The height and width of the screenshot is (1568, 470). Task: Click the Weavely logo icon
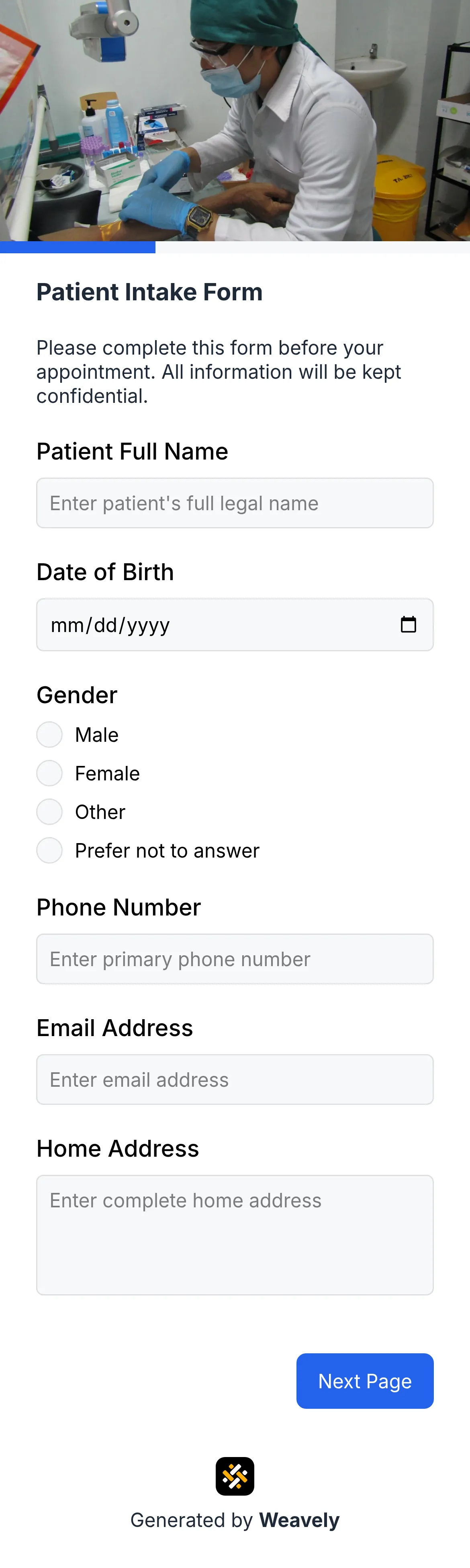point(235,1476)
